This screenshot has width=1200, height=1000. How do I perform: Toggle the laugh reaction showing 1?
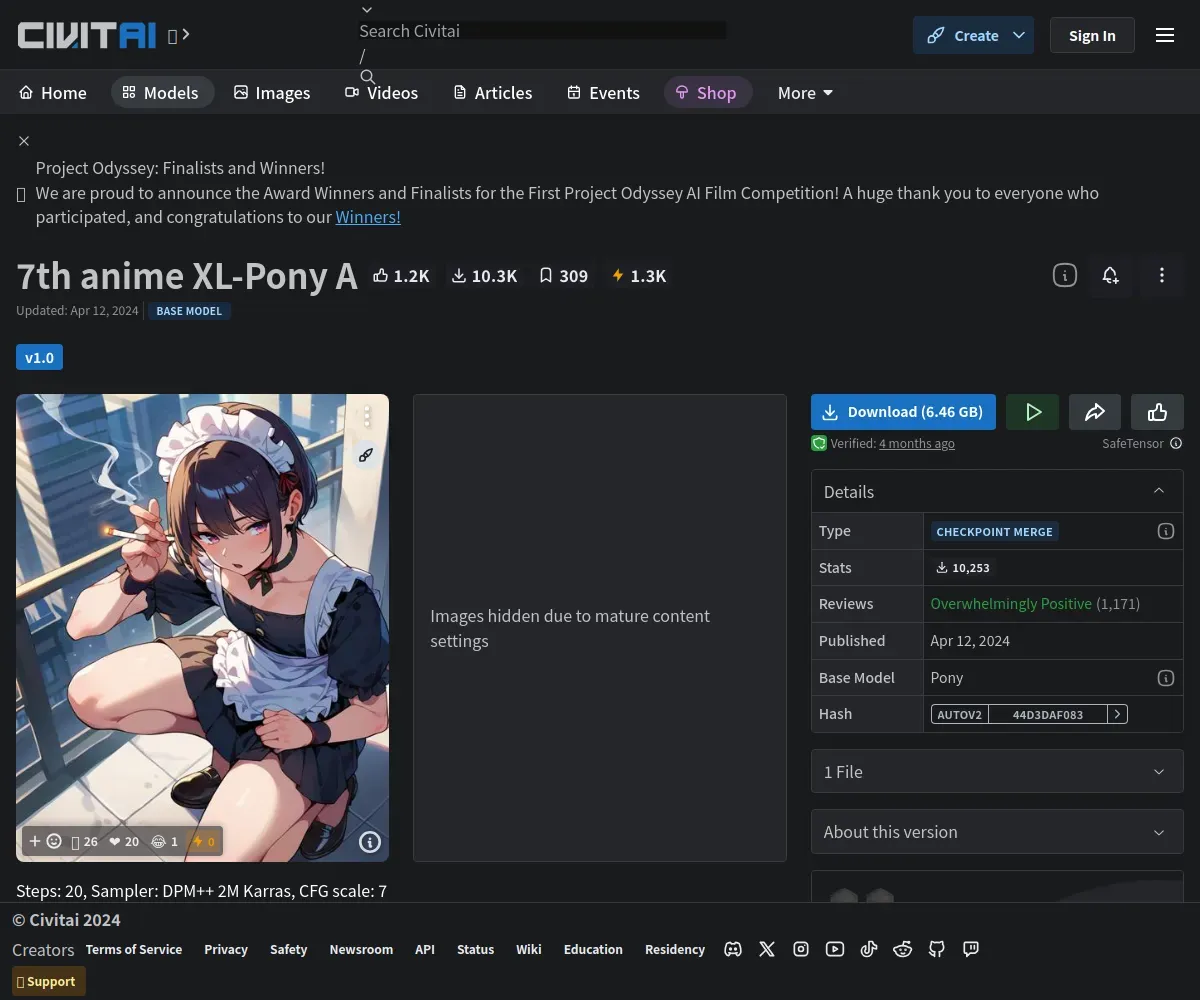click(164, 841)
